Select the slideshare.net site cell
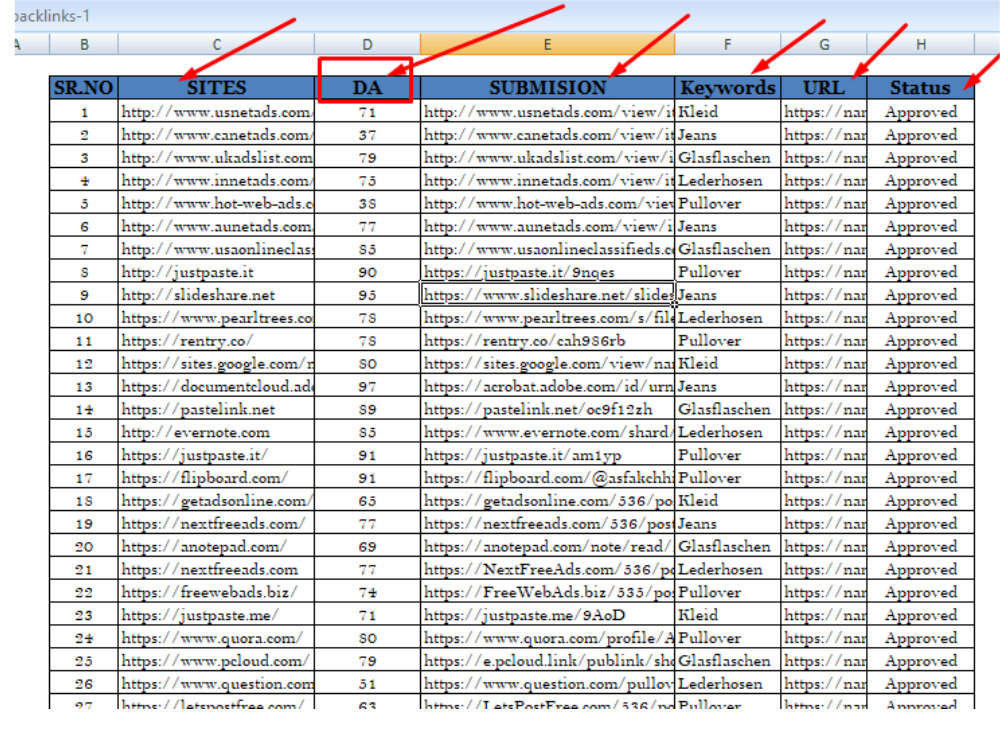1000x750 pixels. click(216, 295)
